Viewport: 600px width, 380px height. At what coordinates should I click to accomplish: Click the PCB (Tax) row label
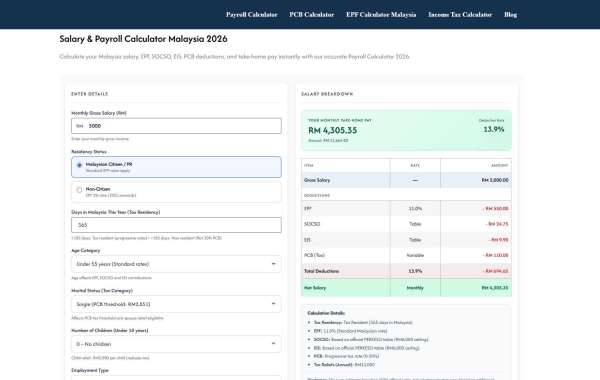point(314,255)
